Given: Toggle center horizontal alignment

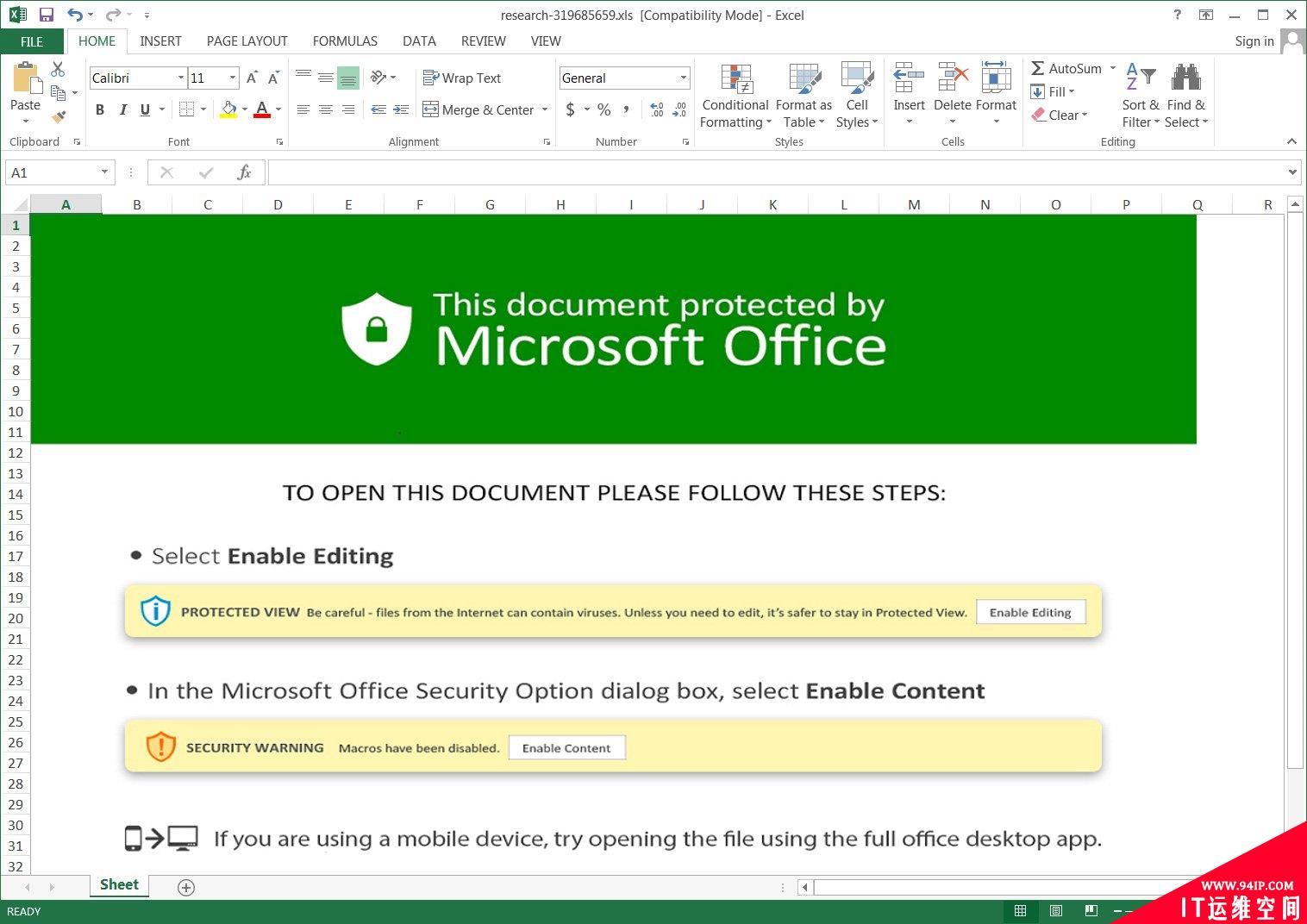Looking at the screenshot, I should (326, 109).
